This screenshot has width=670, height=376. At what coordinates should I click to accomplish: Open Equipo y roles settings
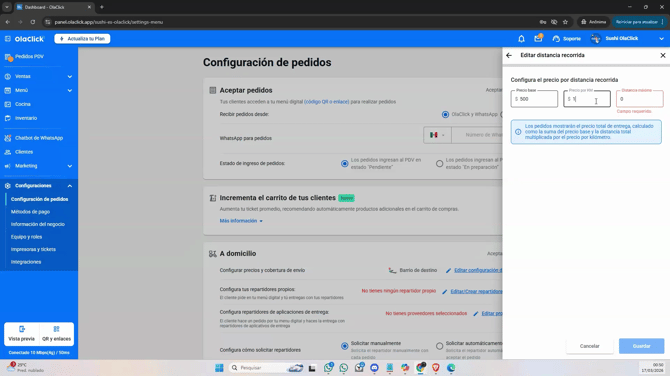(x=26, y=237)
